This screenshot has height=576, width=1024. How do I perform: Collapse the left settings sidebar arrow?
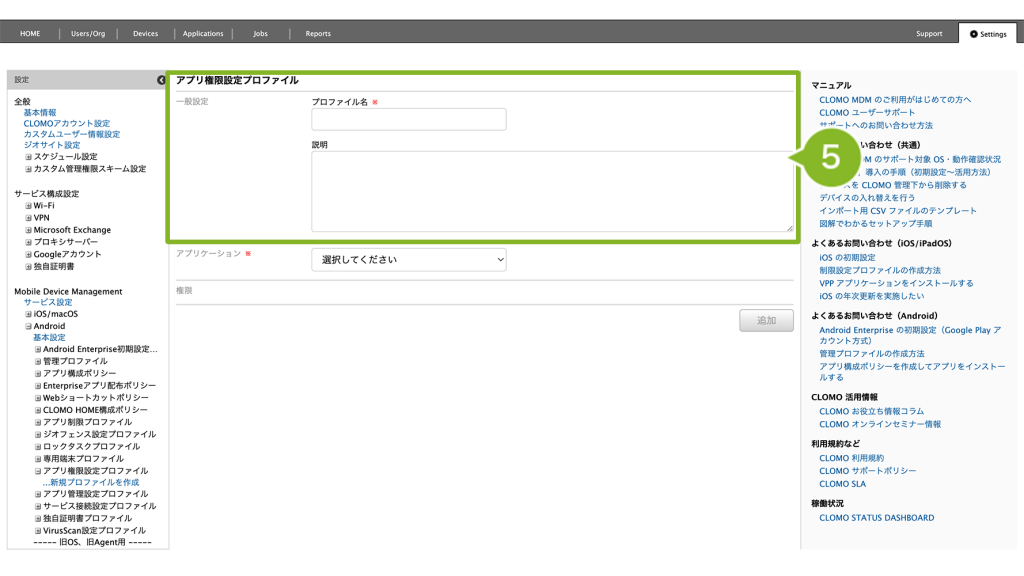tap(161, 80)
